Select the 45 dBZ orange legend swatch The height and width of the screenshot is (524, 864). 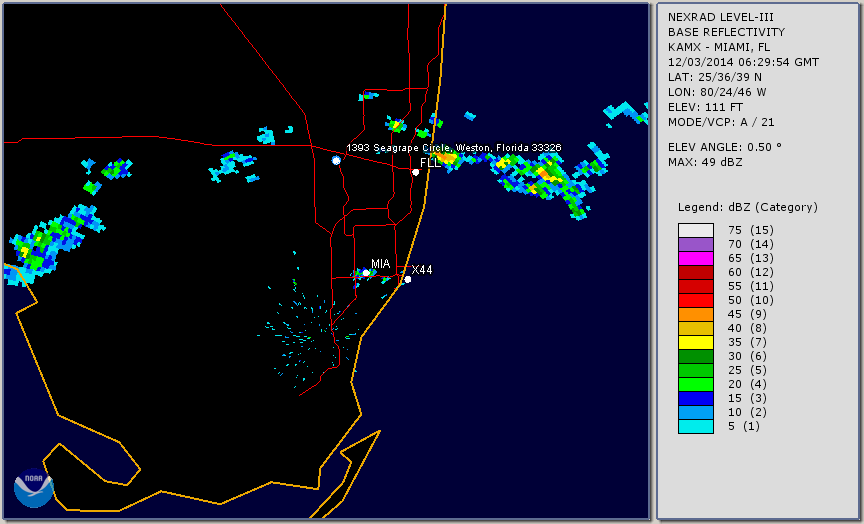[x=696, y=315]
